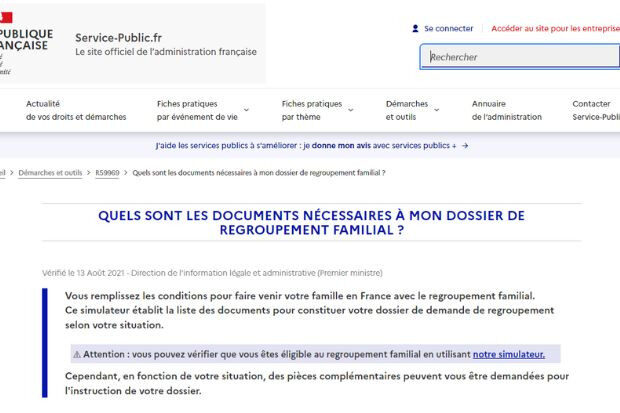
Task: Open the R59969 breadcrumb link
Action: tap(107, 173)
